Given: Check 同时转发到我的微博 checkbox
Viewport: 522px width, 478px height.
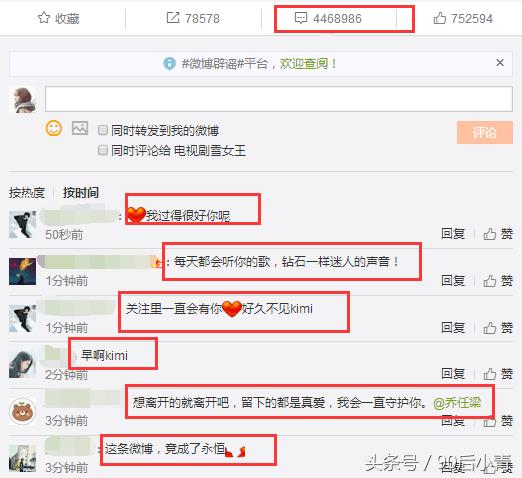Looking at the screenshot, I should (103, 130).
